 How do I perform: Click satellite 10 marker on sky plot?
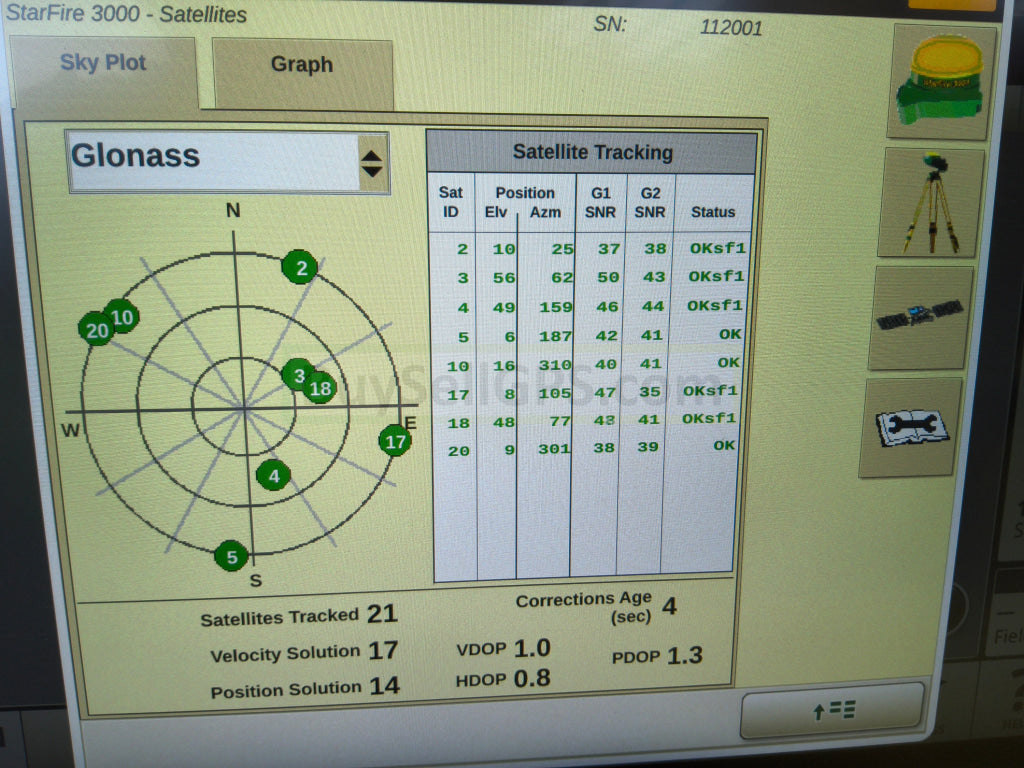123,317
